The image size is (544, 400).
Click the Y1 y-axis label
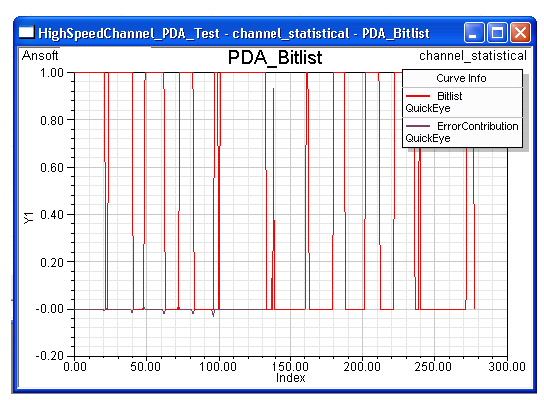point(29,218)
